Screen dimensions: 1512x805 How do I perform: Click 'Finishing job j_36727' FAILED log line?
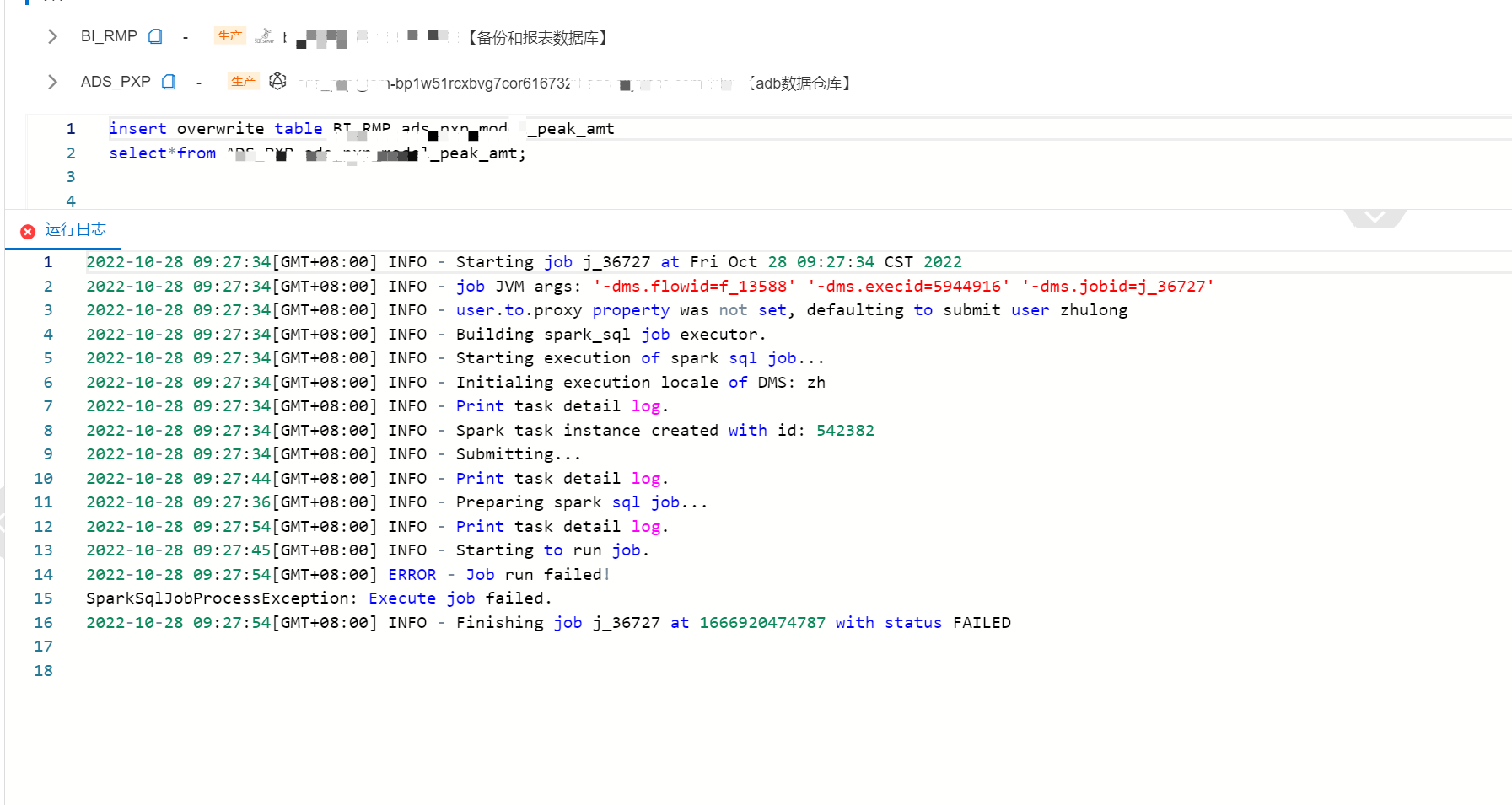[548, 623]
